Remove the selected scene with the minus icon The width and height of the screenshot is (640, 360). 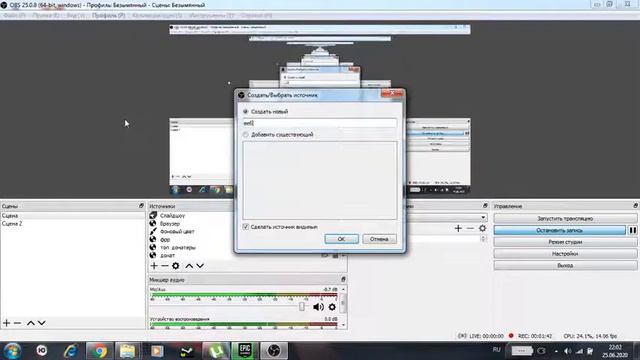(17, 323)
